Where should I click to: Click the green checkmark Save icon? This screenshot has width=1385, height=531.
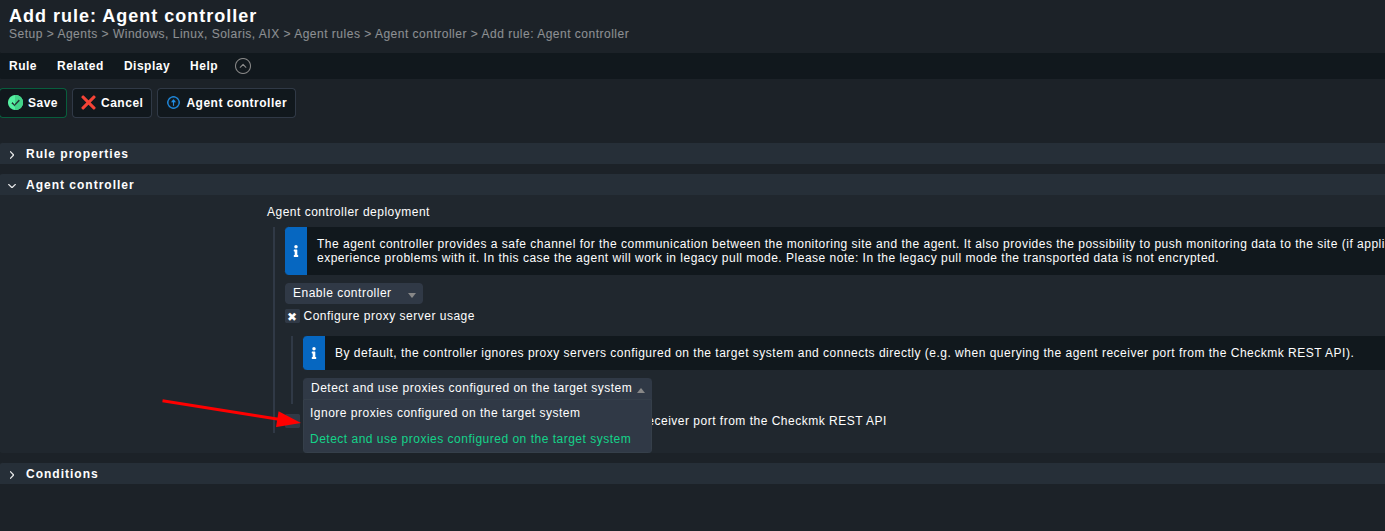15,103
